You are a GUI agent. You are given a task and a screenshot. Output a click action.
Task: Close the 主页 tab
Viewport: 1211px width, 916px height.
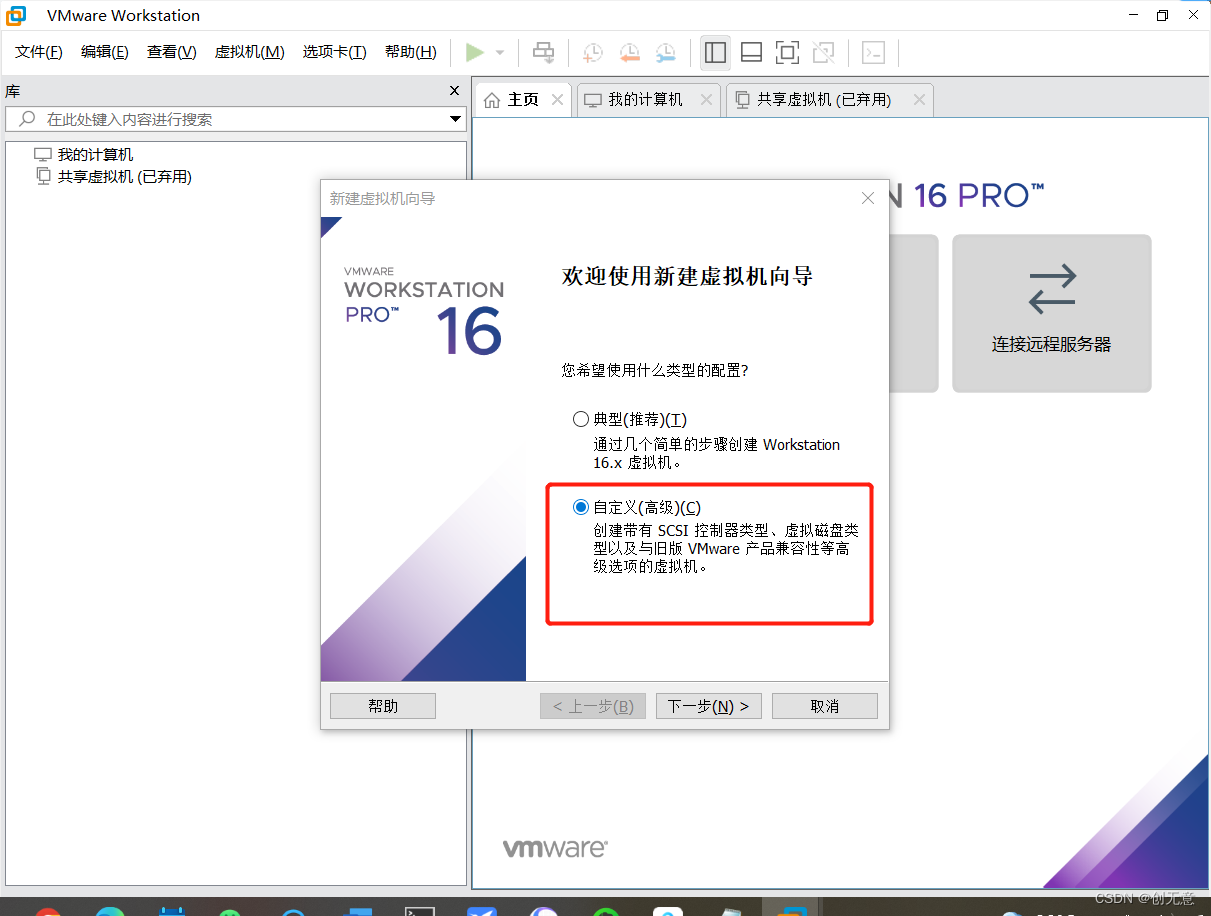tap(558, 100)
